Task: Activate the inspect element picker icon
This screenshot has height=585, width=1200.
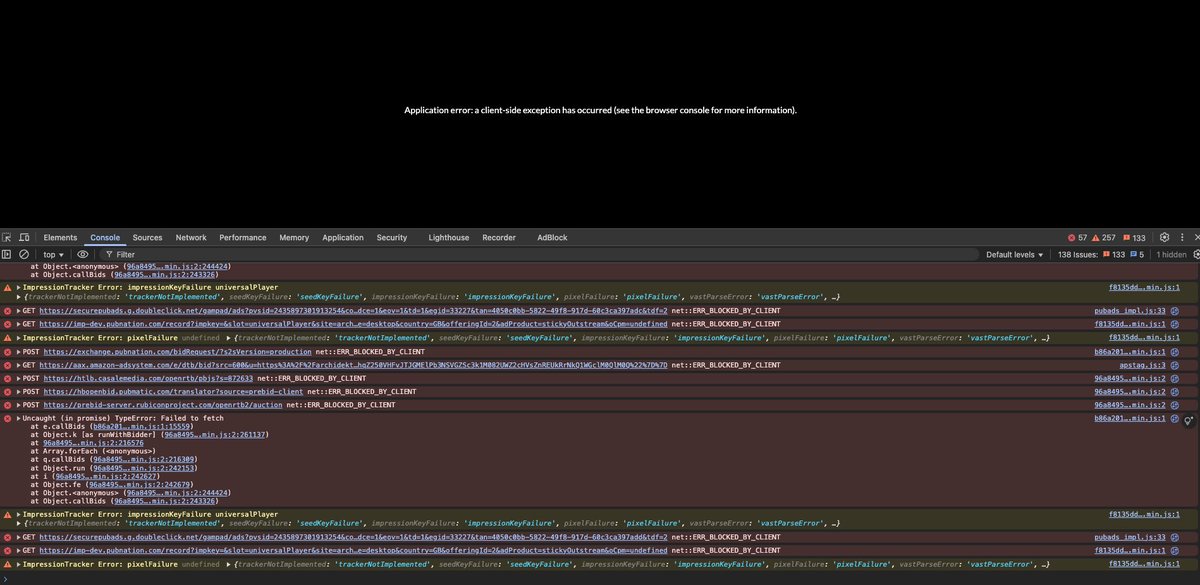Action: [7, 237]
